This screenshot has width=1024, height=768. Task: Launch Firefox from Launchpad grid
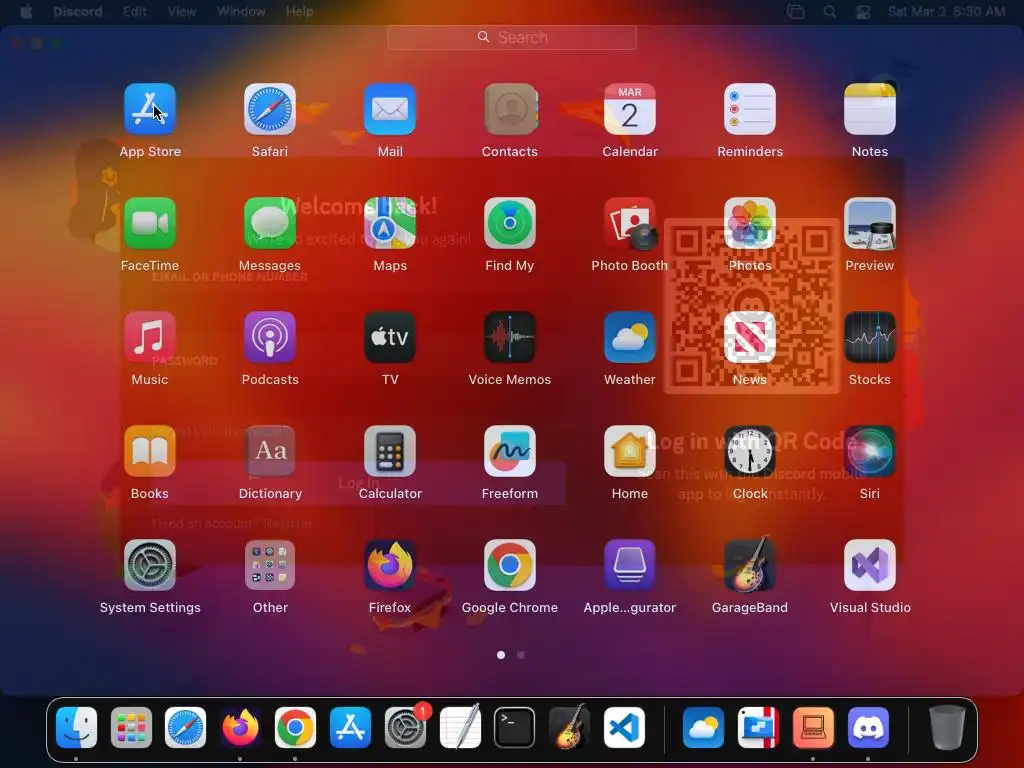click(390, 565)
